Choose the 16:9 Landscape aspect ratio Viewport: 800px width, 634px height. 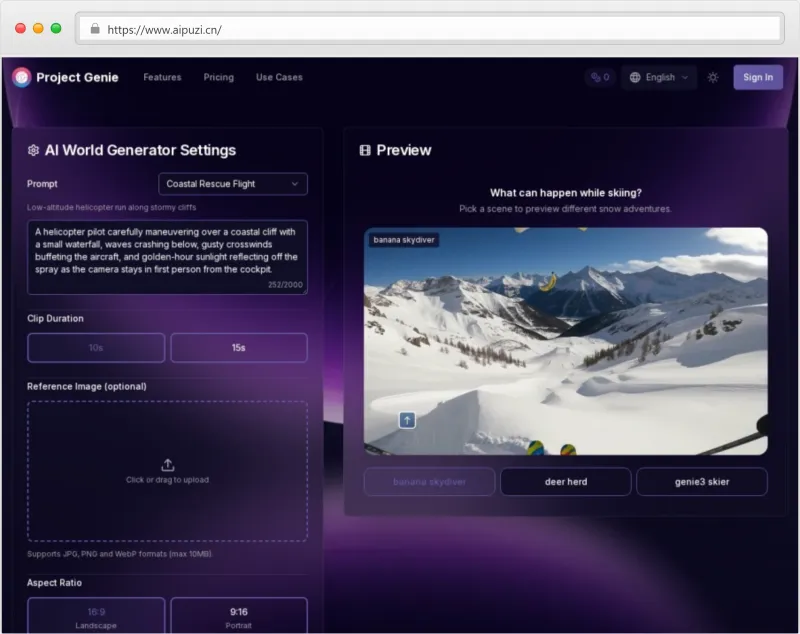(x=96, y=616)
